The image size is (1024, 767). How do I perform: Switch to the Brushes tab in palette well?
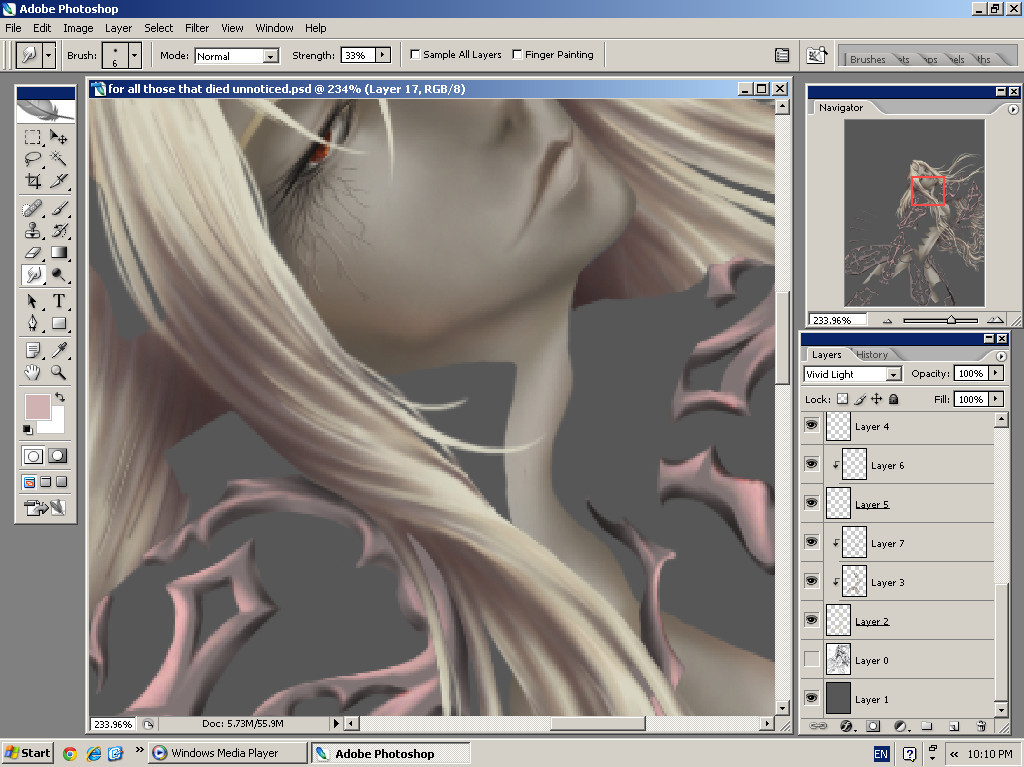867,59
